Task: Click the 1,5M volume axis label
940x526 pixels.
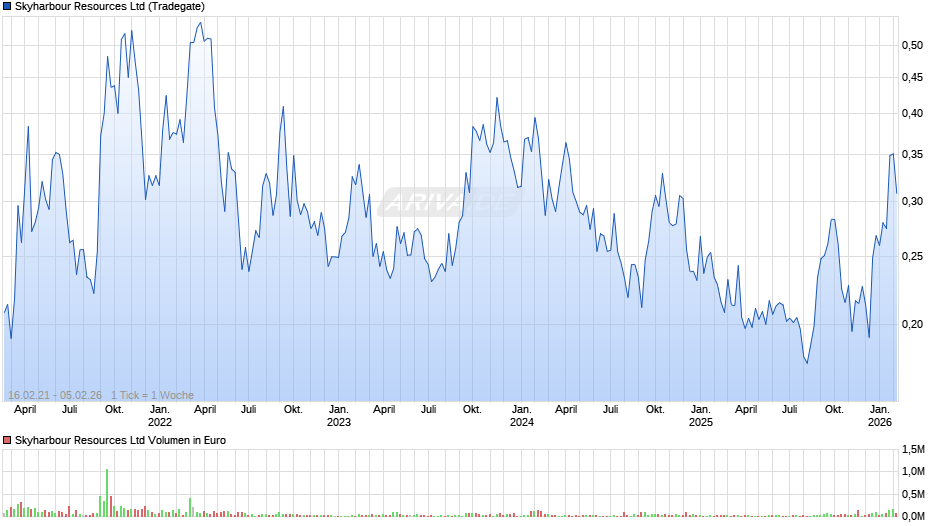Action: coord(914,449)
